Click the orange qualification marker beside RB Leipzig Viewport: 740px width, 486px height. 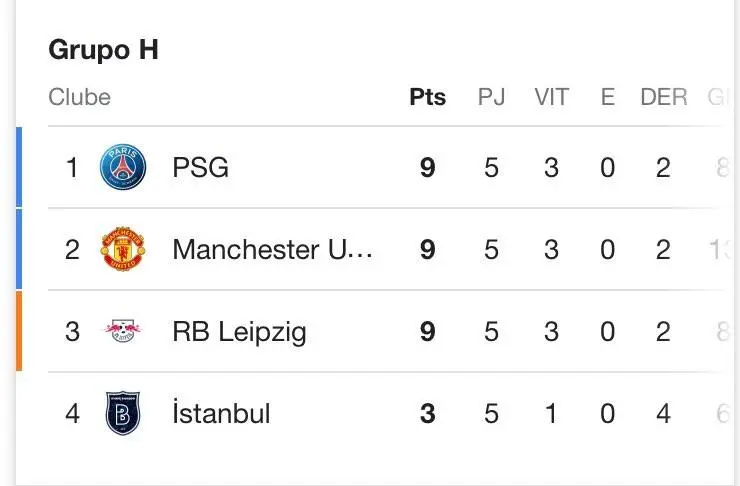(19, 331)
